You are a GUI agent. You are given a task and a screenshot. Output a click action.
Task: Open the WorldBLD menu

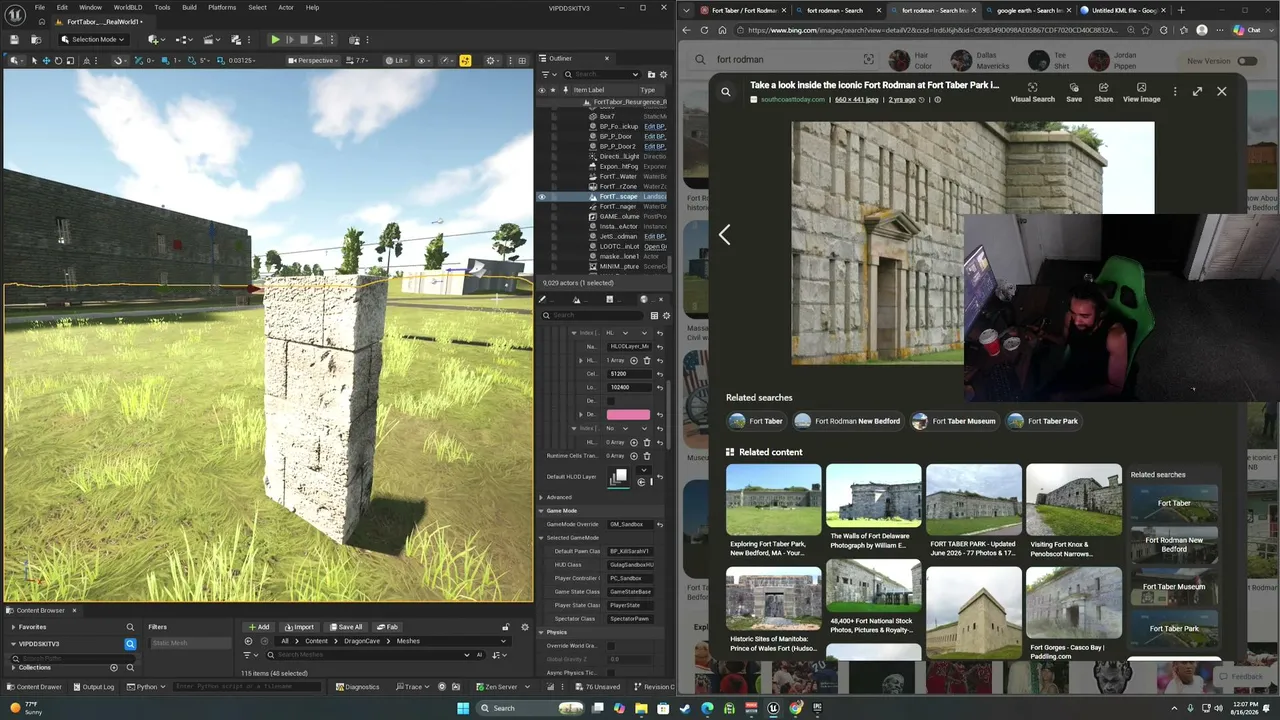click(x=129, y=7)
